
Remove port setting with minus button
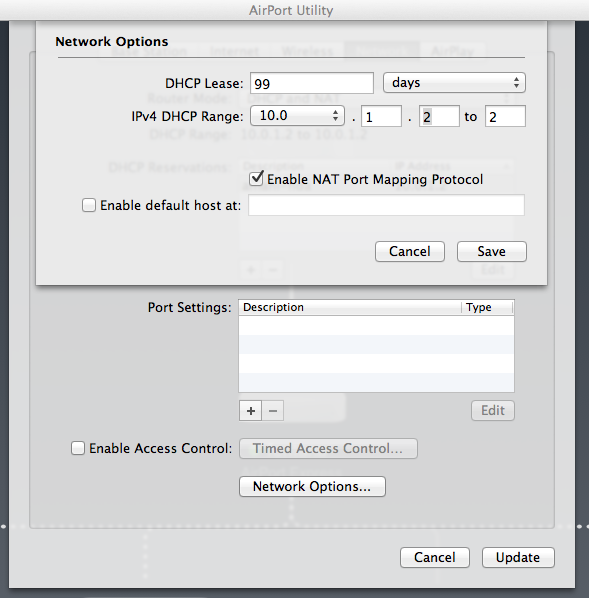[273, 411]
